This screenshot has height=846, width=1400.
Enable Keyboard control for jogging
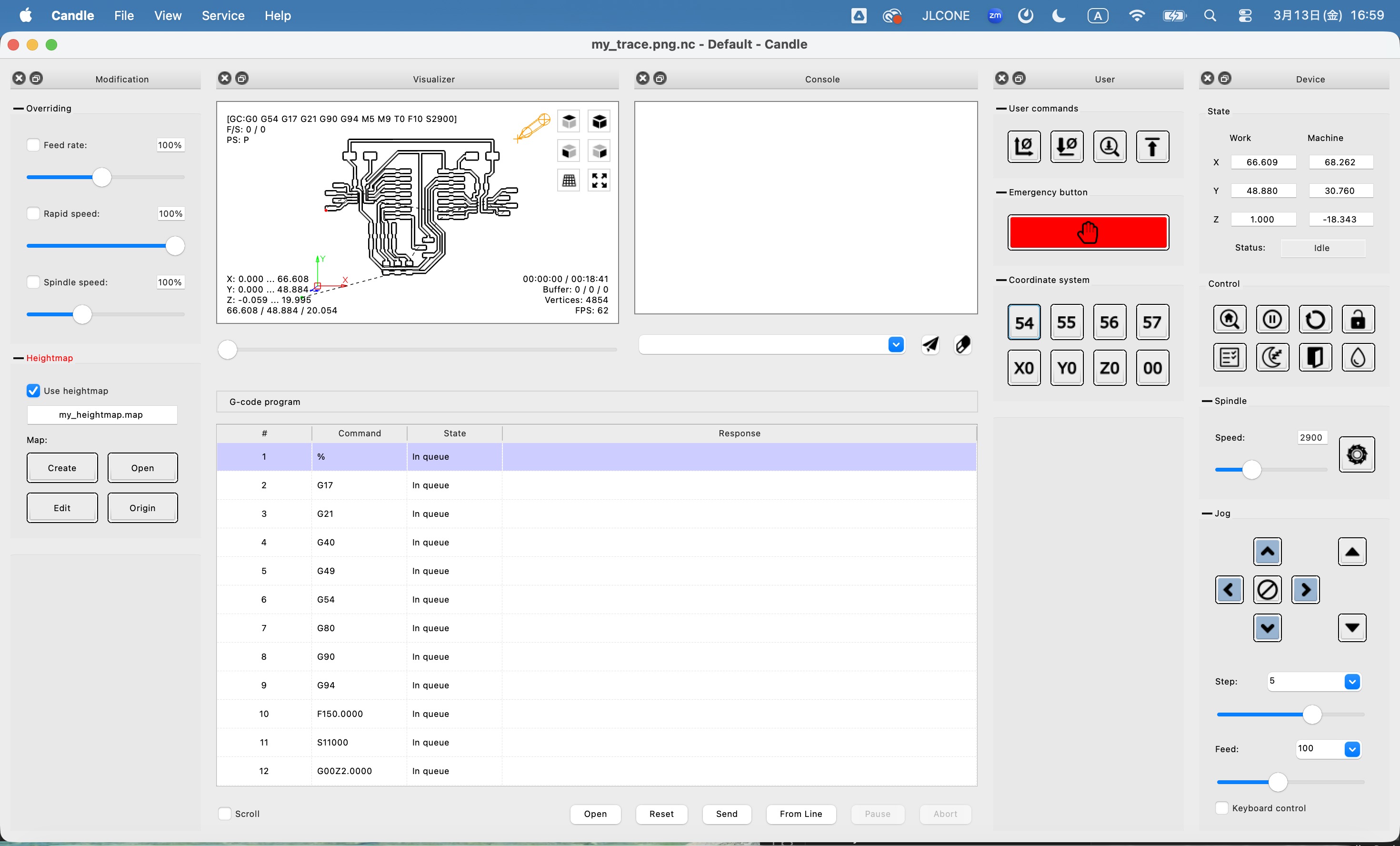pyautogui.click(x=1222, y=808)
